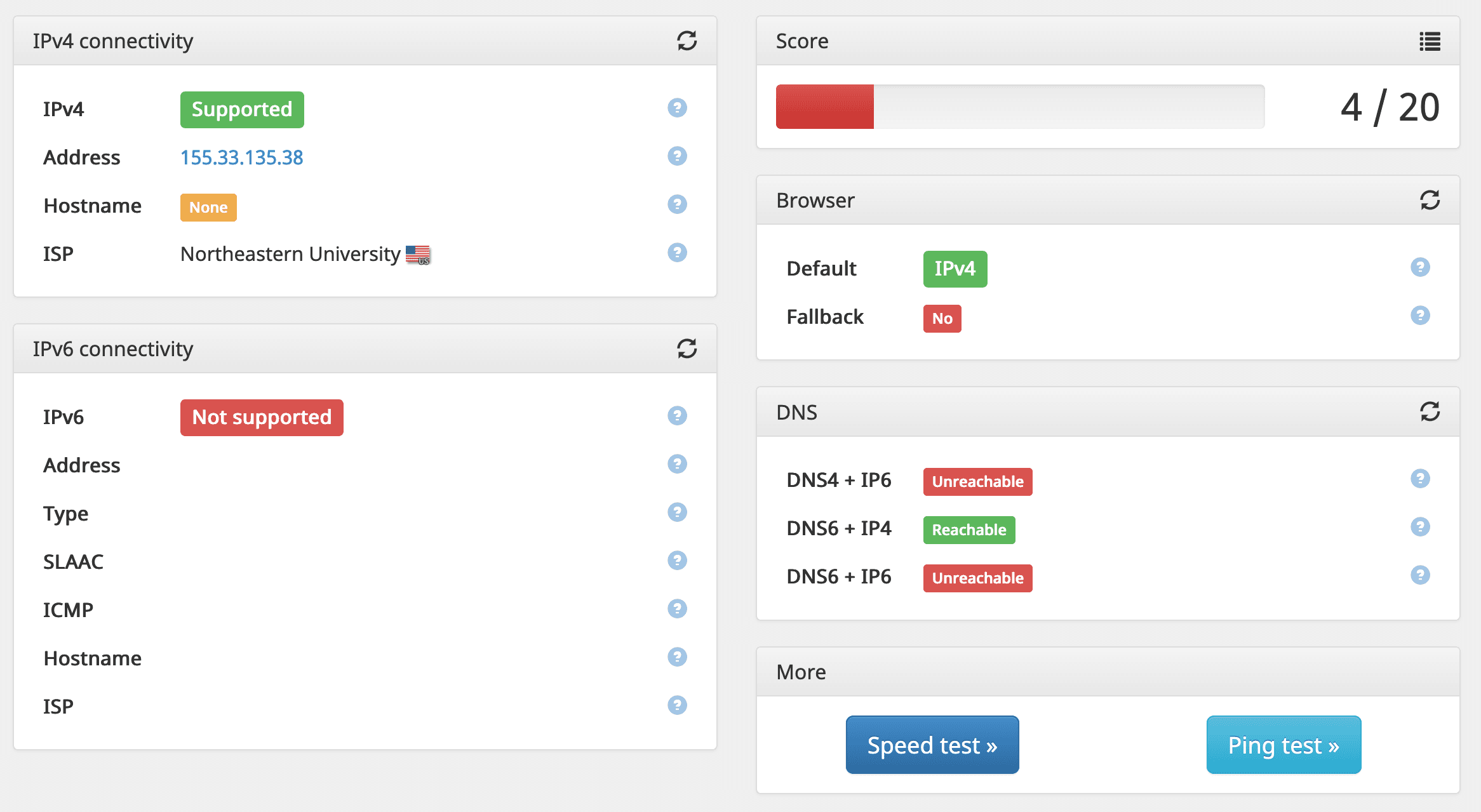
Task: Click the red Not supported IPv6 badge
Action: [x=261, y=418]
